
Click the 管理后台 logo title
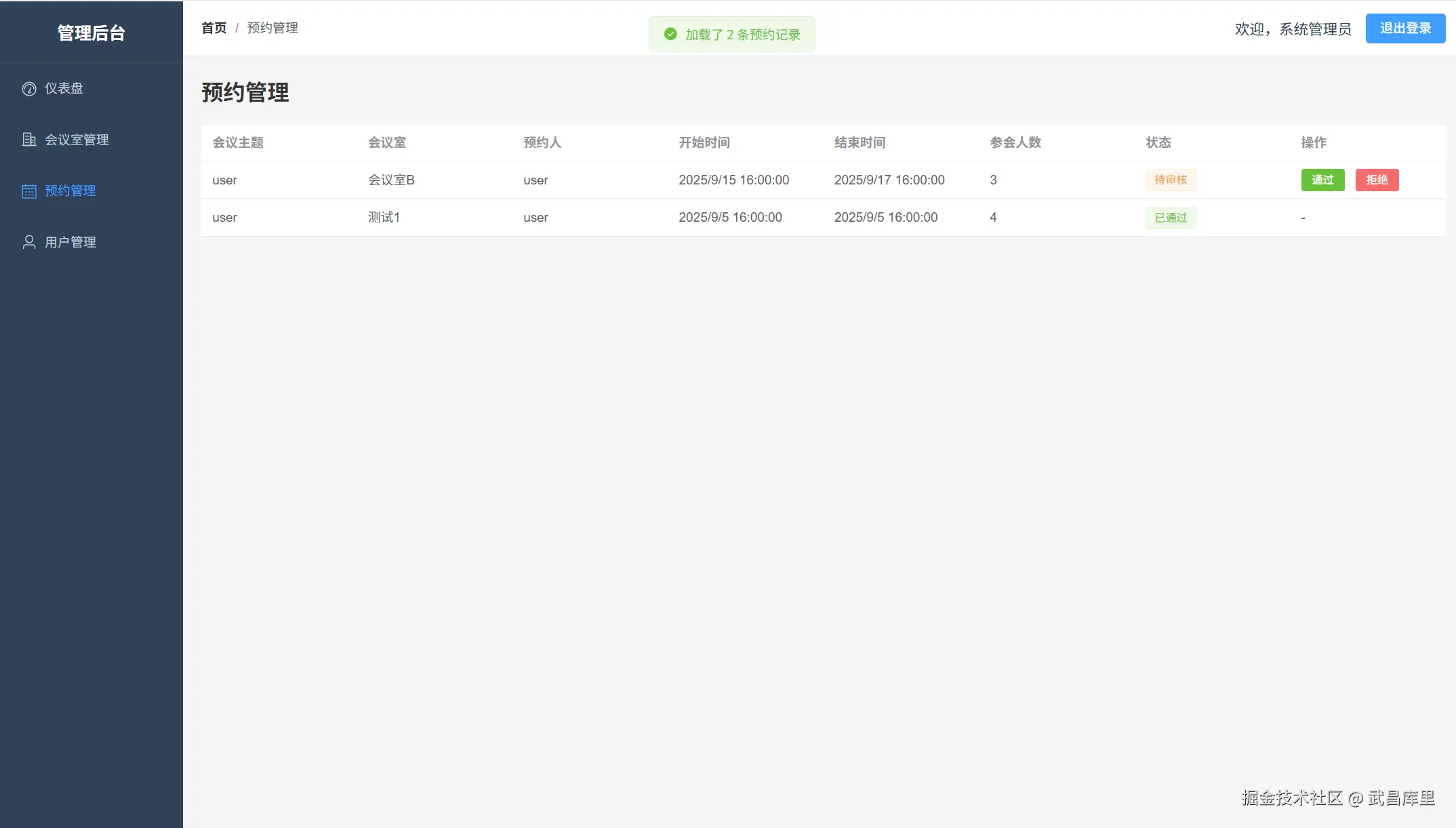coord(91,33)
